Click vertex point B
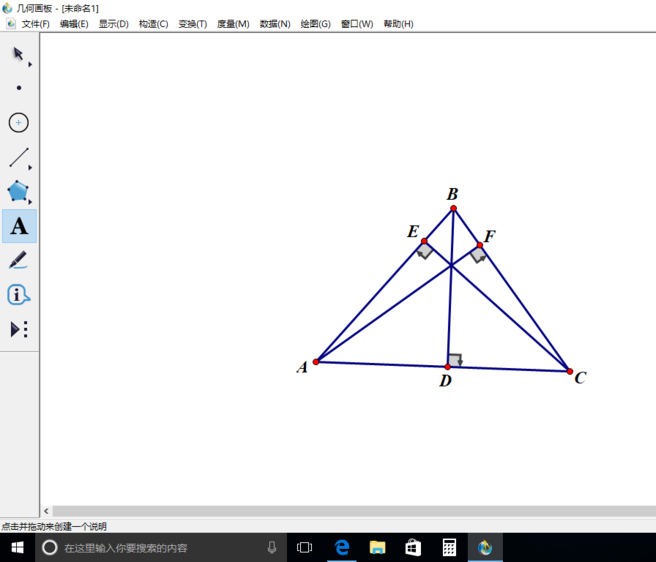Viewport: 656px width, 562px height. pyautogui.click(x=453, y=208)
